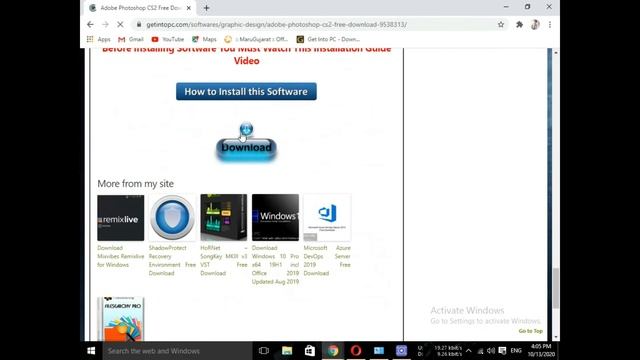The height and width of the screenshot is (360, 640).
Task: Follow HoRNet SongKey MKIII v3 VST link
Action: (x=224, y=260)
